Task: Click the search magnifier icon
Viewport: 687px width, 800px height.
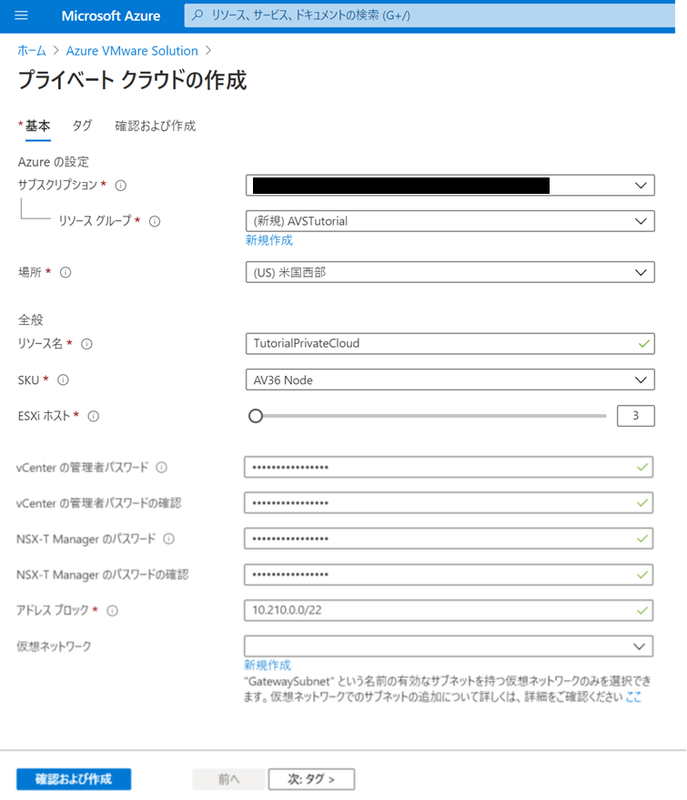Action: [197, 15]
